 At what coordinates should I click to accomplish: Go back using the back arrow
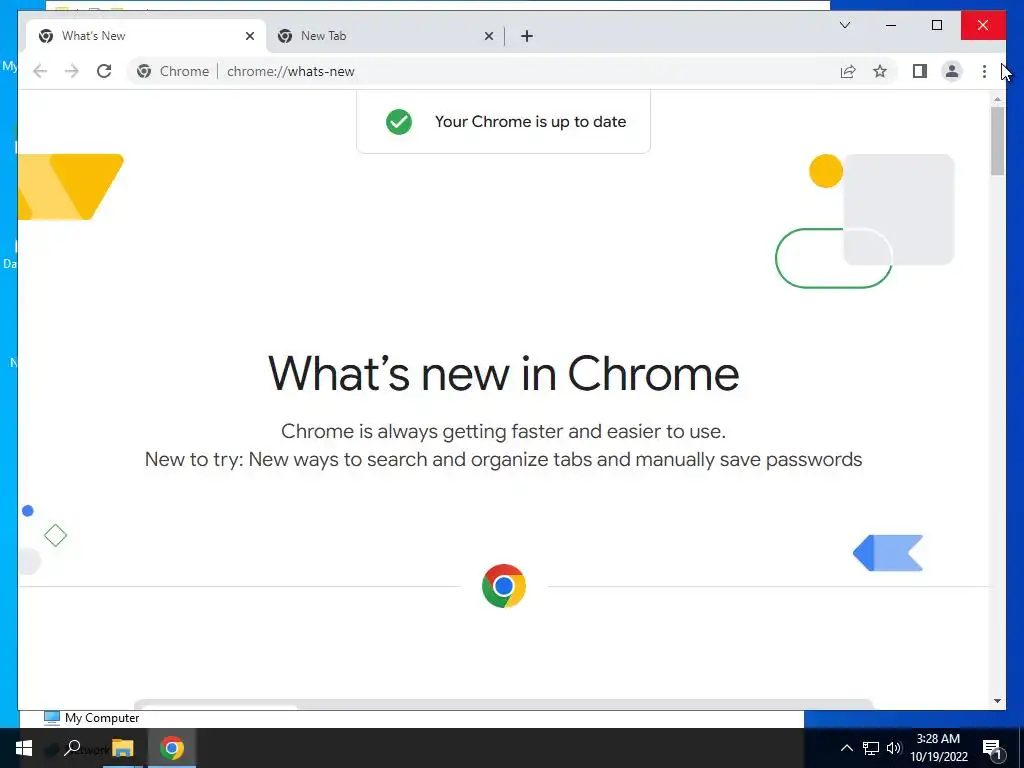(x=40, y=71)
